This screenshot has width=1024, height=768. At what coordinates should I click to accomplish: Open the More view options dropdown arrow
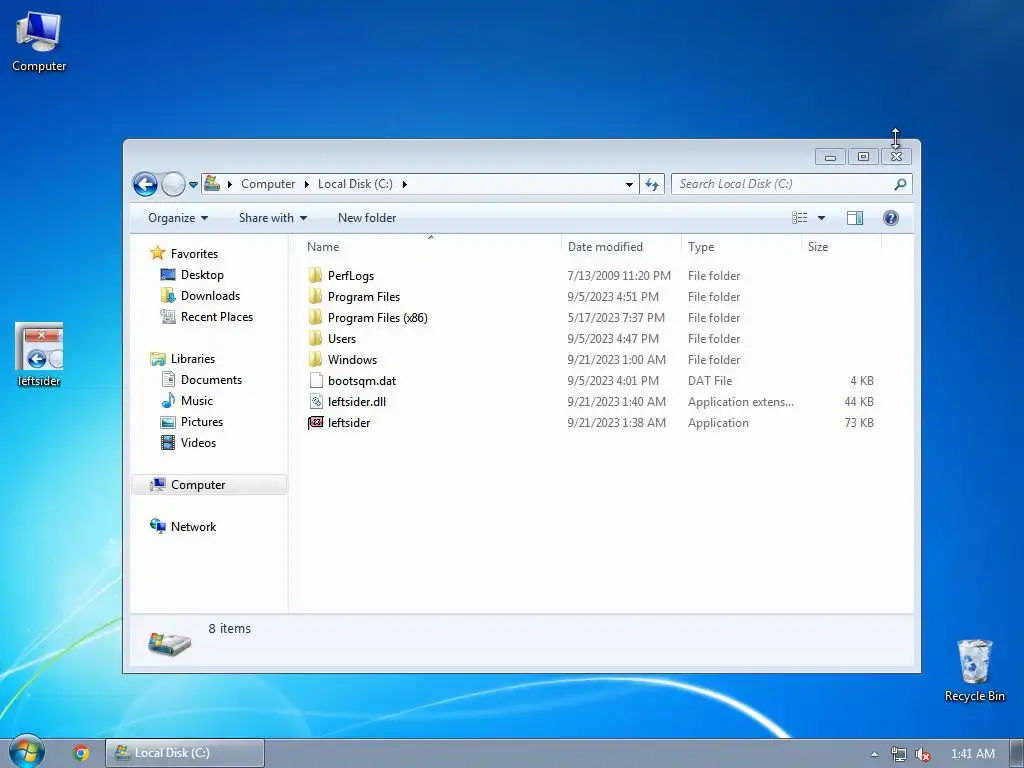[x=822, y=218]
